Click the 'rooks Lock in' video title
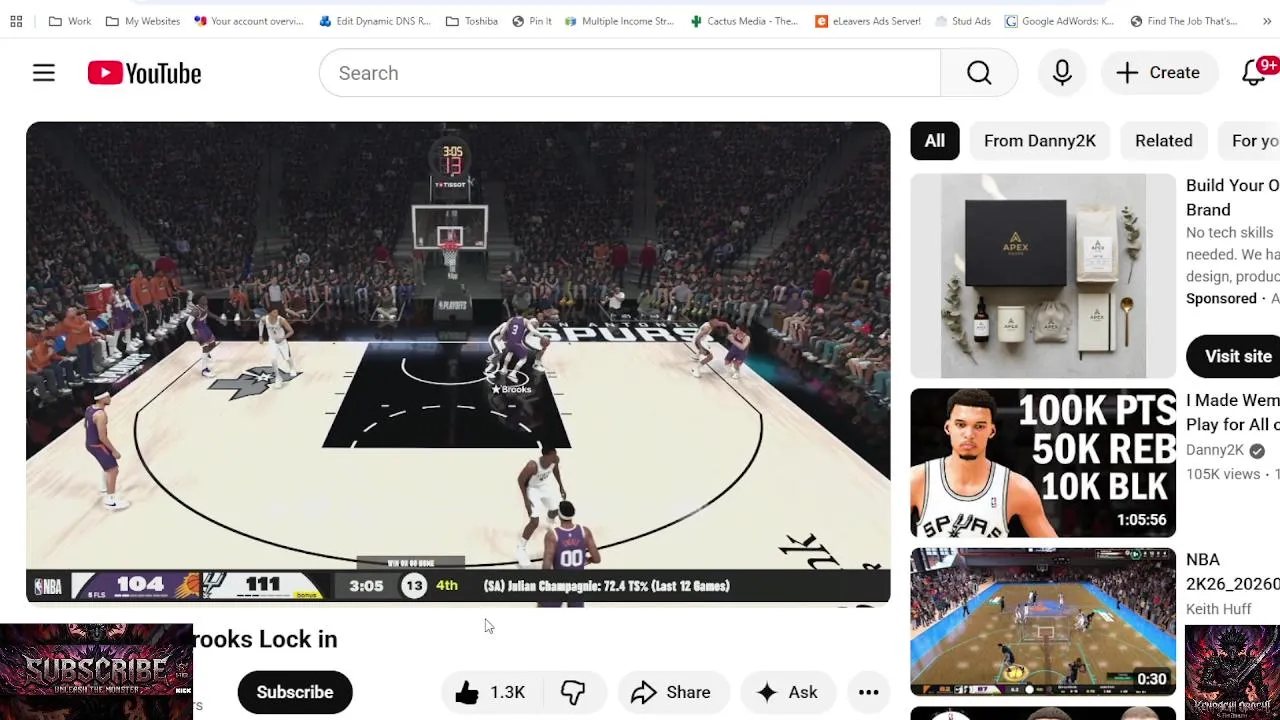The image size is (1280, 720). click(265, 639)
